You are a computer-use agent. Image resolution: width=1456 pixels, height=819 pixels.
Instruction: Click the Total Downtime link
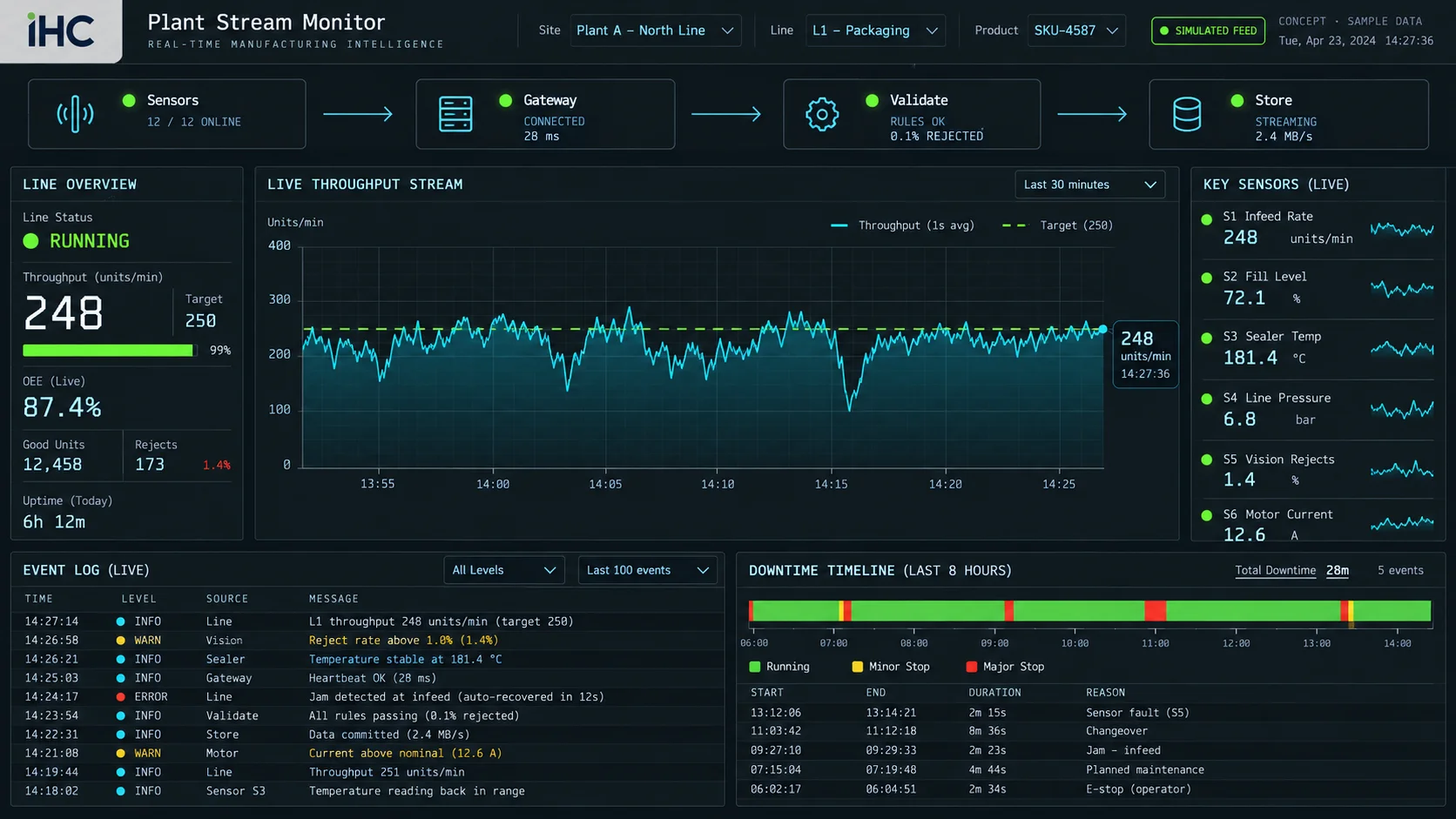(x=1275, y=570)
